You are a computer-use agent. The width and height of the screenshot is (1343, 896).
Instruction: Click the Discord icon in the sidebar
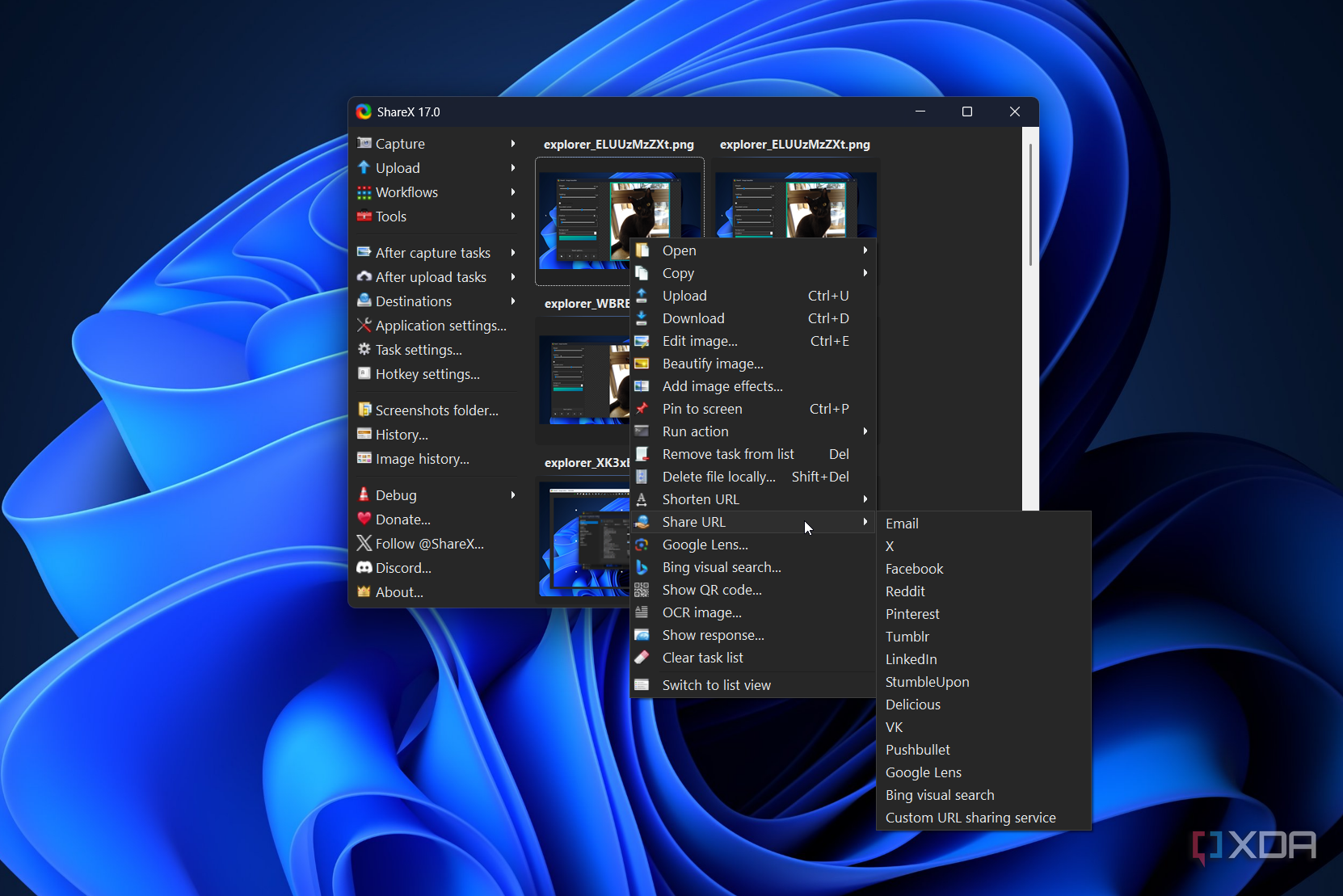(364, 568)
